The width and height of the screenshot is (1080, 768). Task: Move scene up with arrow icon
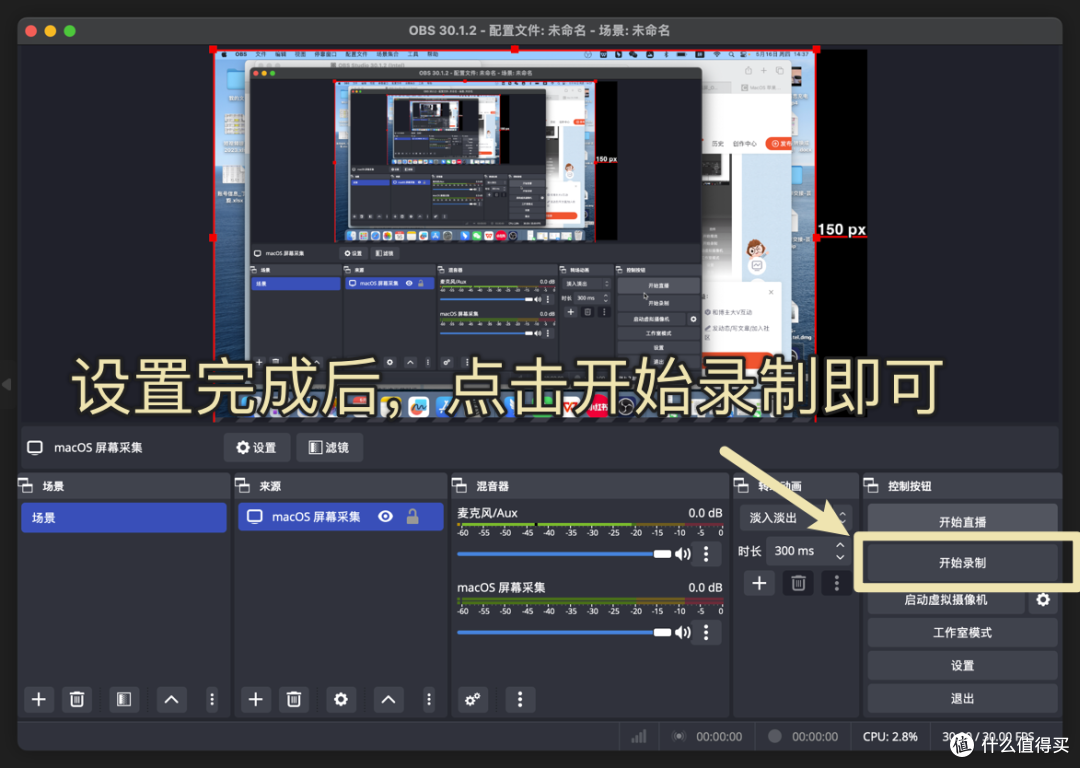[x=172, y=699]
